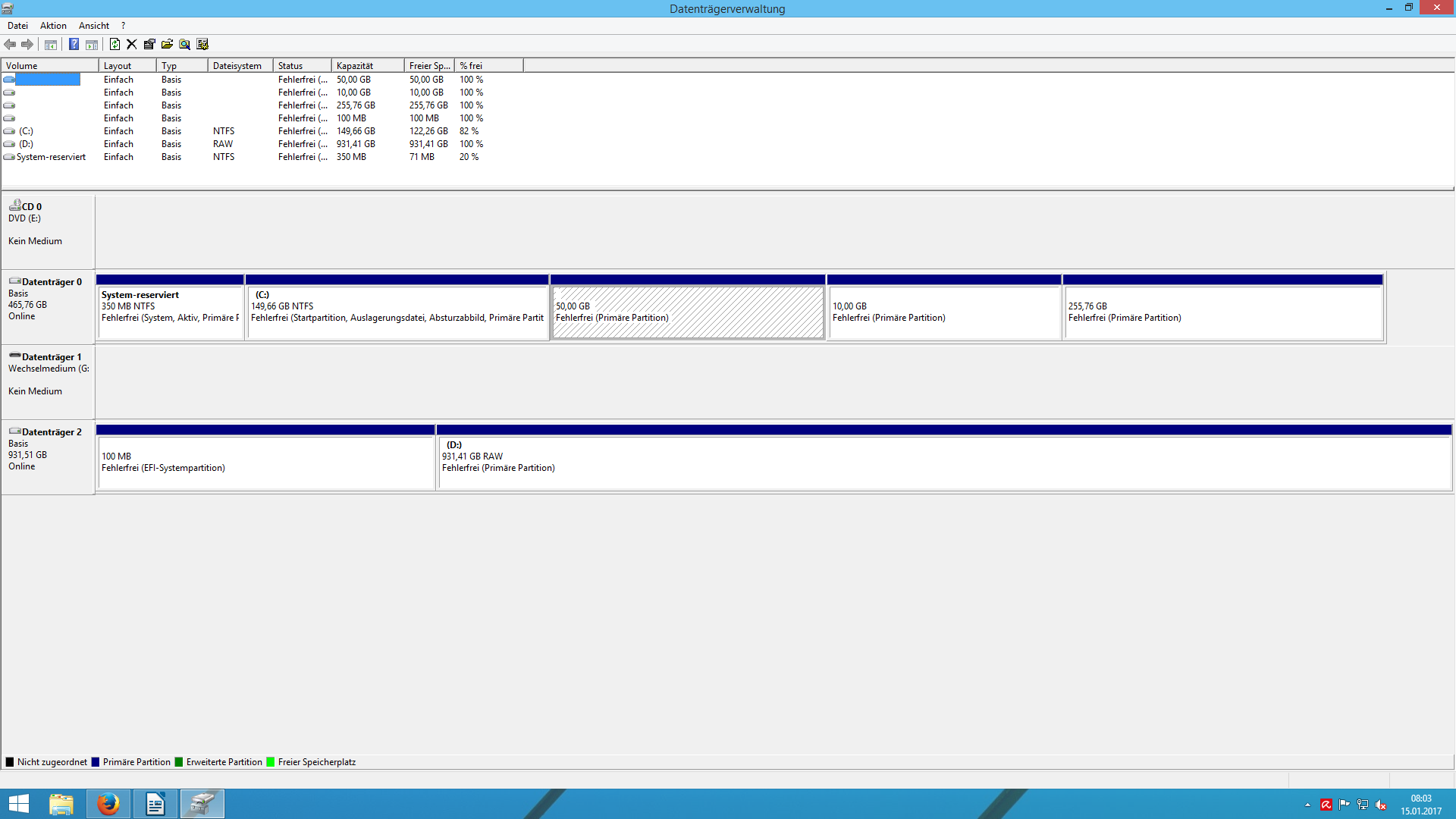Toggle the console tree pane icon
This screenshot has height=819, width=1456.
tap(51, 45)
